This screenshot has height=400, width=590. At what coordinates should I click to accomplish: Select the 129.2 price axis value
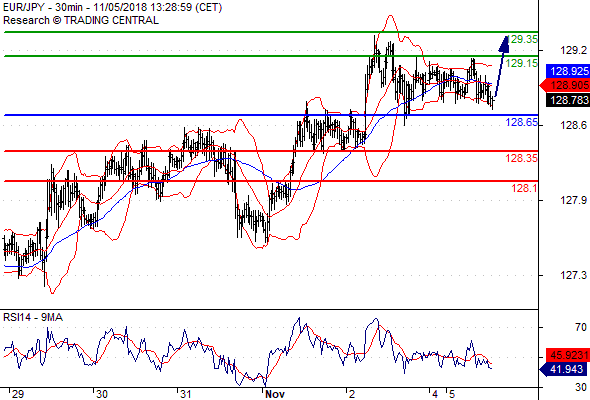pyautogui.click(x=573, y=50)
